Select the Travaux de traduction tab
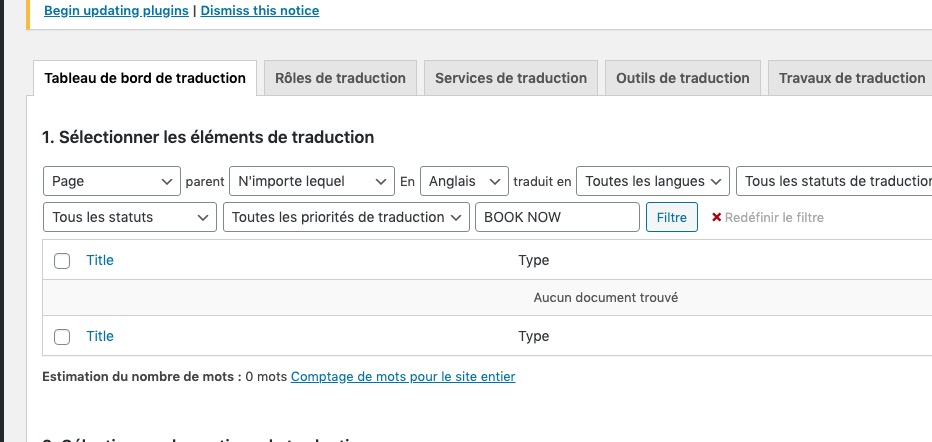 coord(851,78)
